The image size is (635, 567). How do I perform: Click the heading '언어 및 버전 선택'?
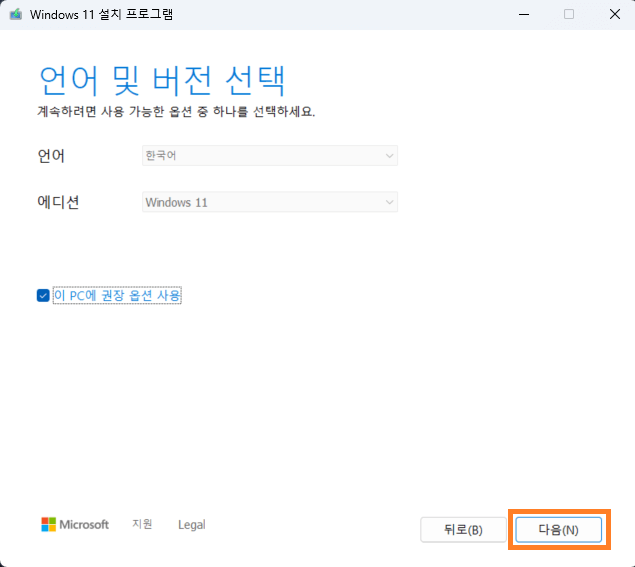[162, 81]
